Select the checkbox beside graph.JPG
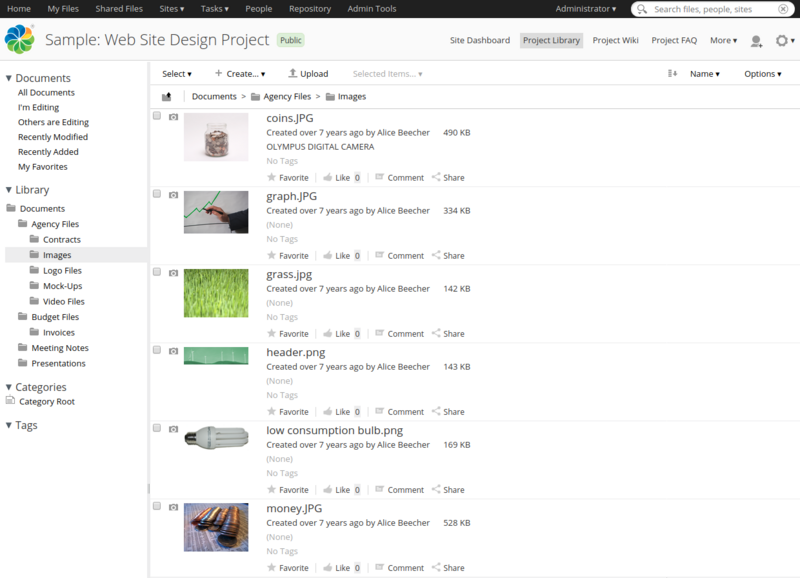 (x=154, y=192)
